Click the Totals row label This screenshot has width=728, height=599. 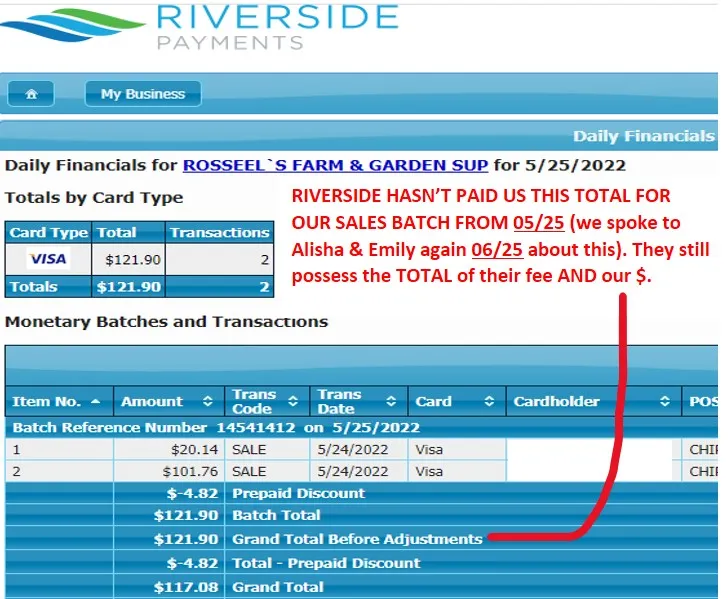(x=33, y=286)
